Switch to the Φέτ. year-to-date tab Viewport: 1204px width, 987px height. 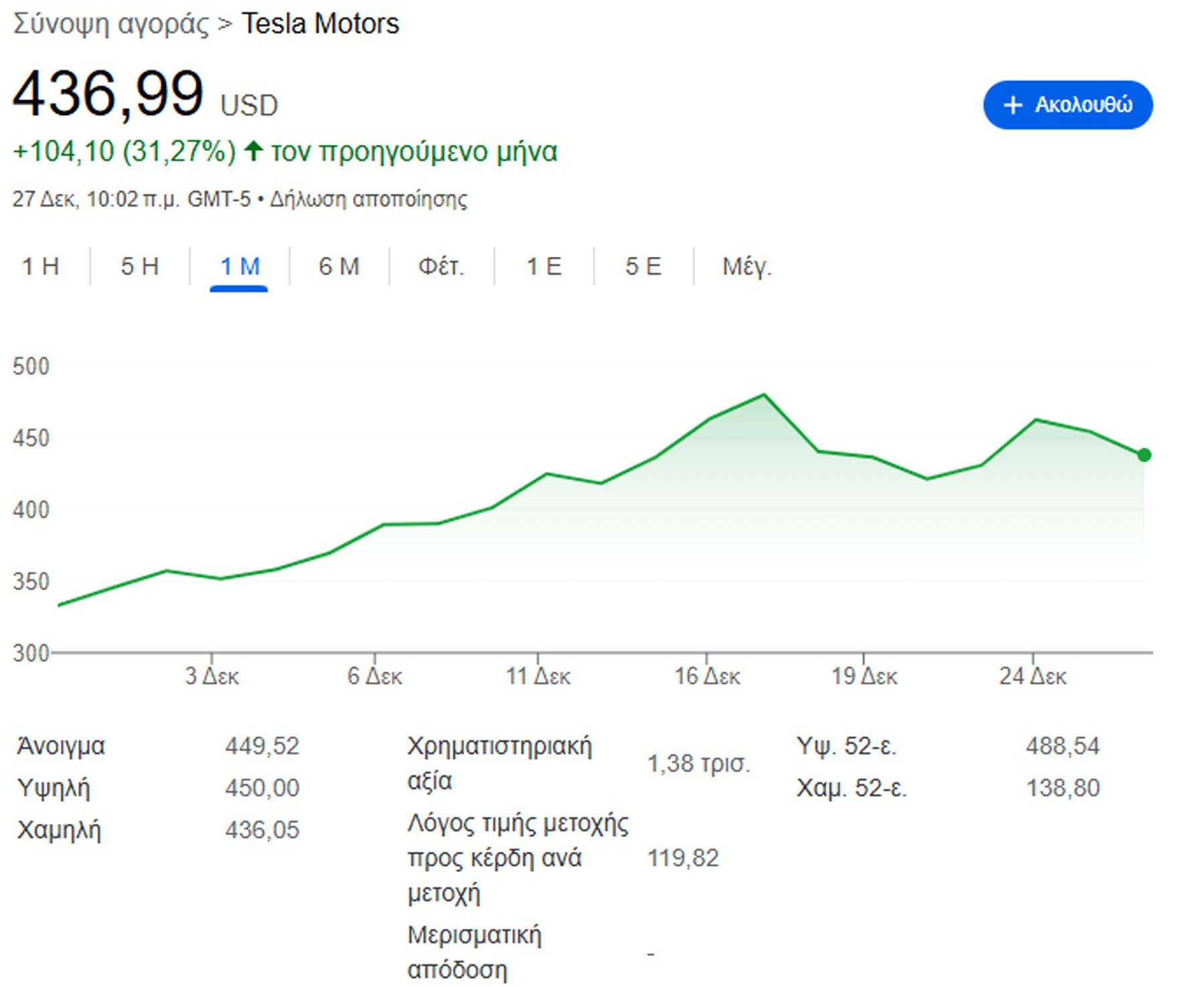[441, 266]
